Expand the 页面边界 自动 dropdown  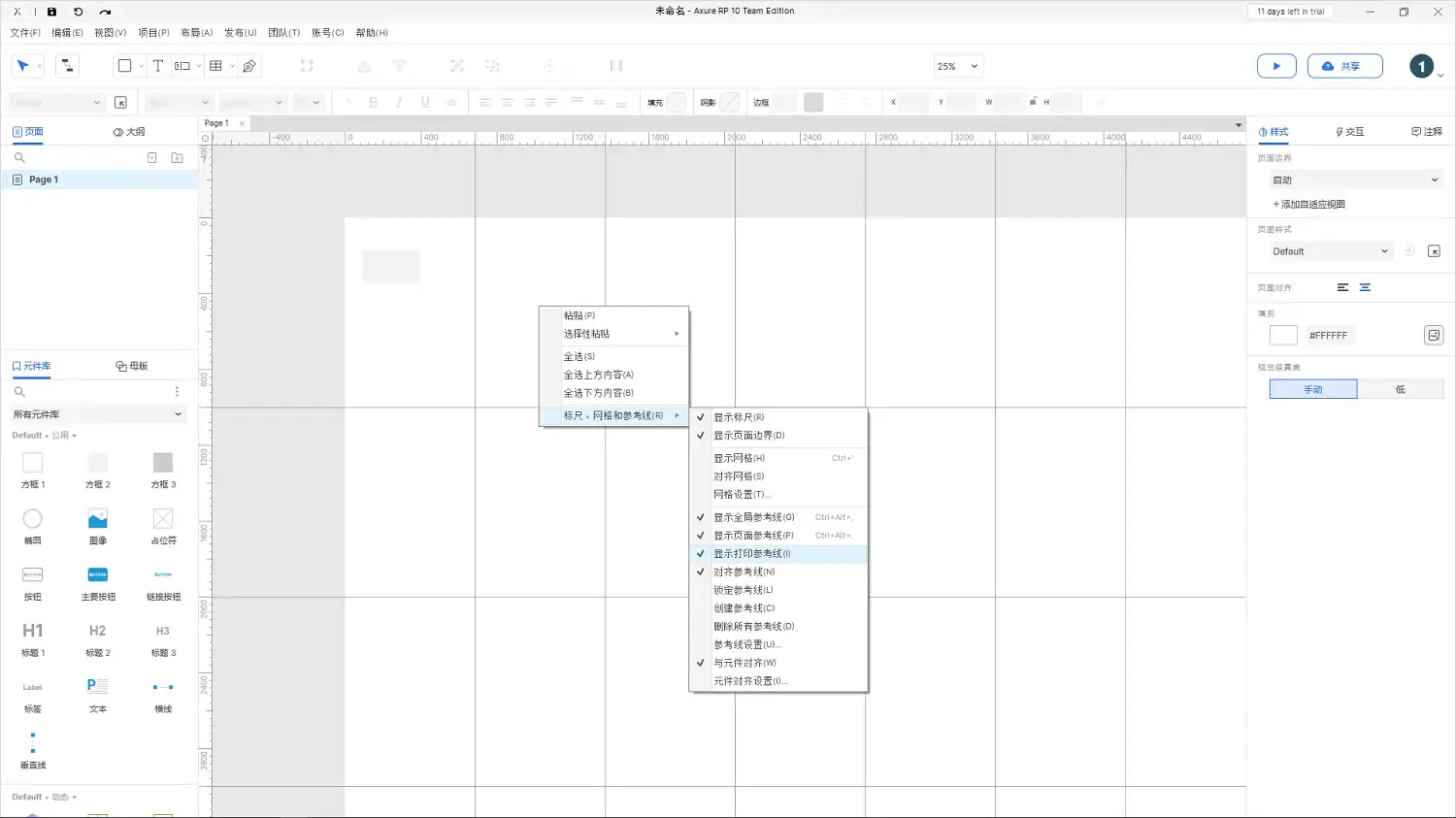pyautogui.click(x=1355, y=180)
